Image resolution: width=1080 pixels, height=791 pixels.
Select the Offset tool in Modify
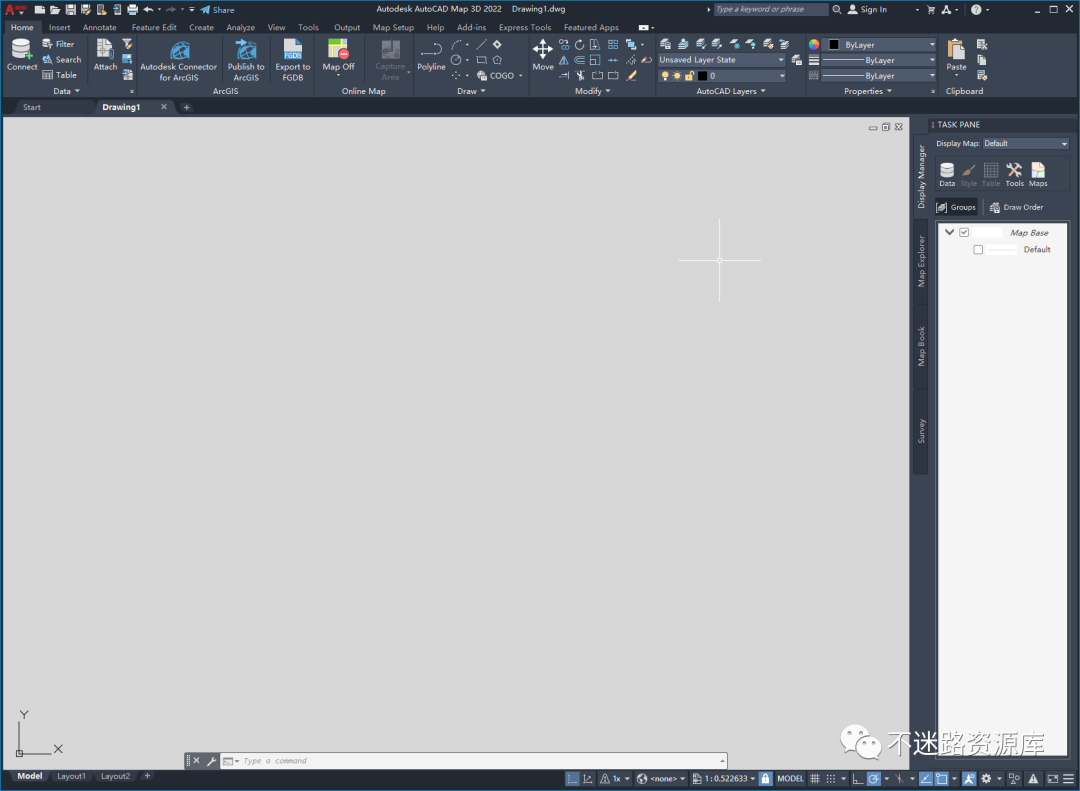579,60
